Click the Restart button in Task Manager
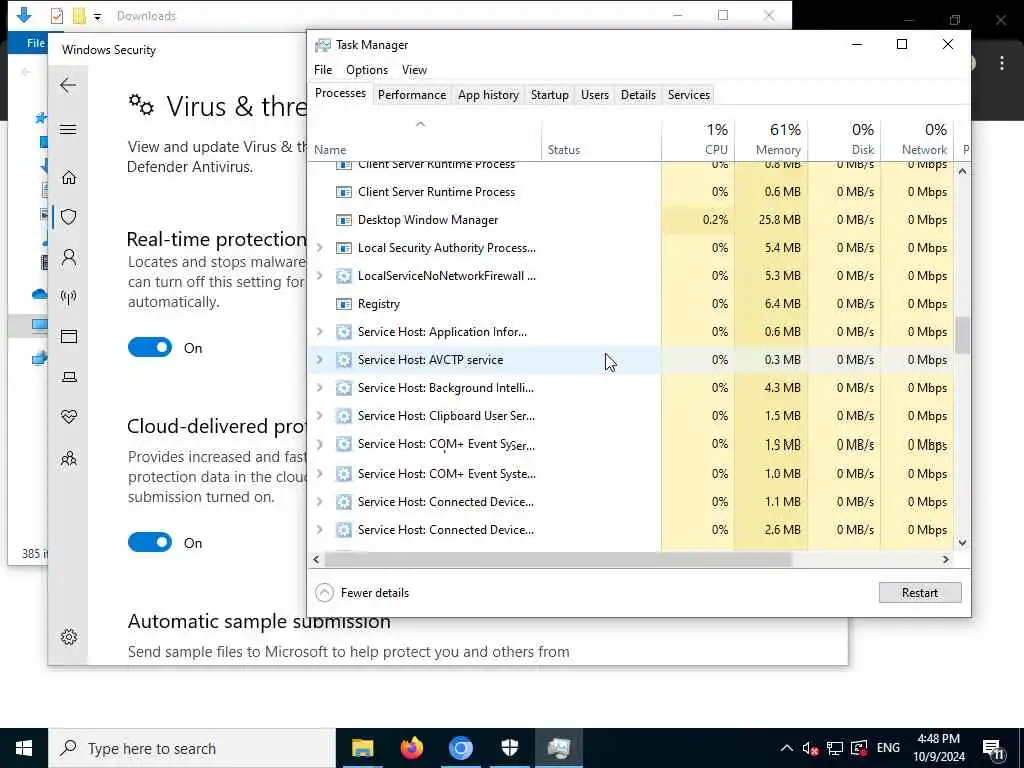The height and width of the screenshot is (768, 1024). (x=920, y=592)
